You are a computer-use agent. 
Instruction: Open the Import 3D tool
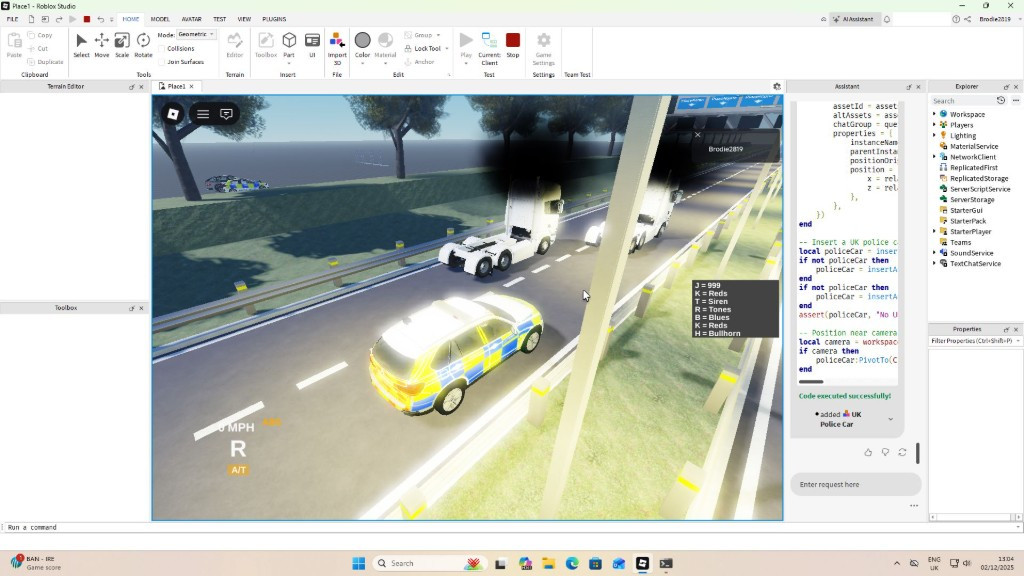337,44
